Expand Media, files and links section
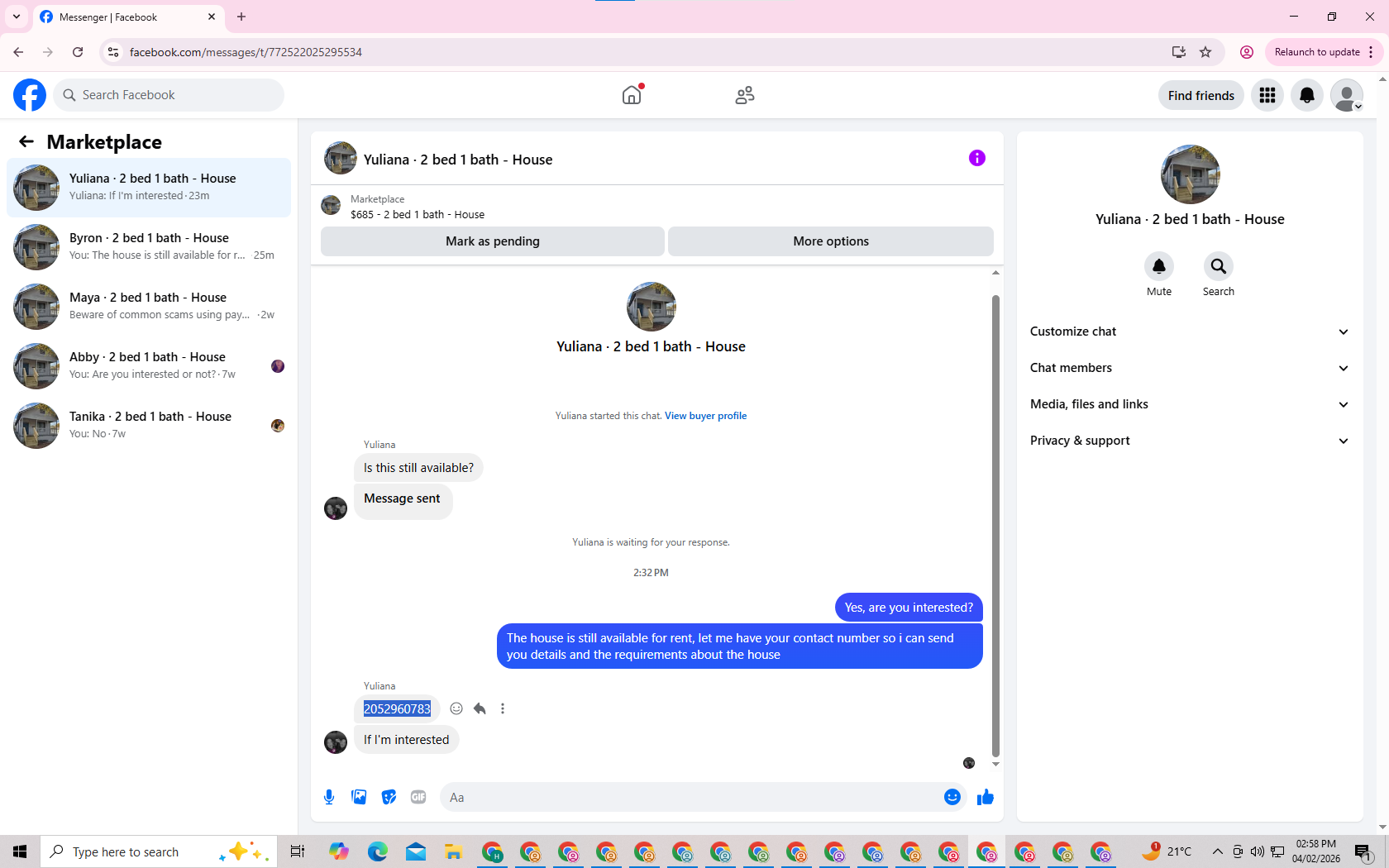 pos(1190,404)
